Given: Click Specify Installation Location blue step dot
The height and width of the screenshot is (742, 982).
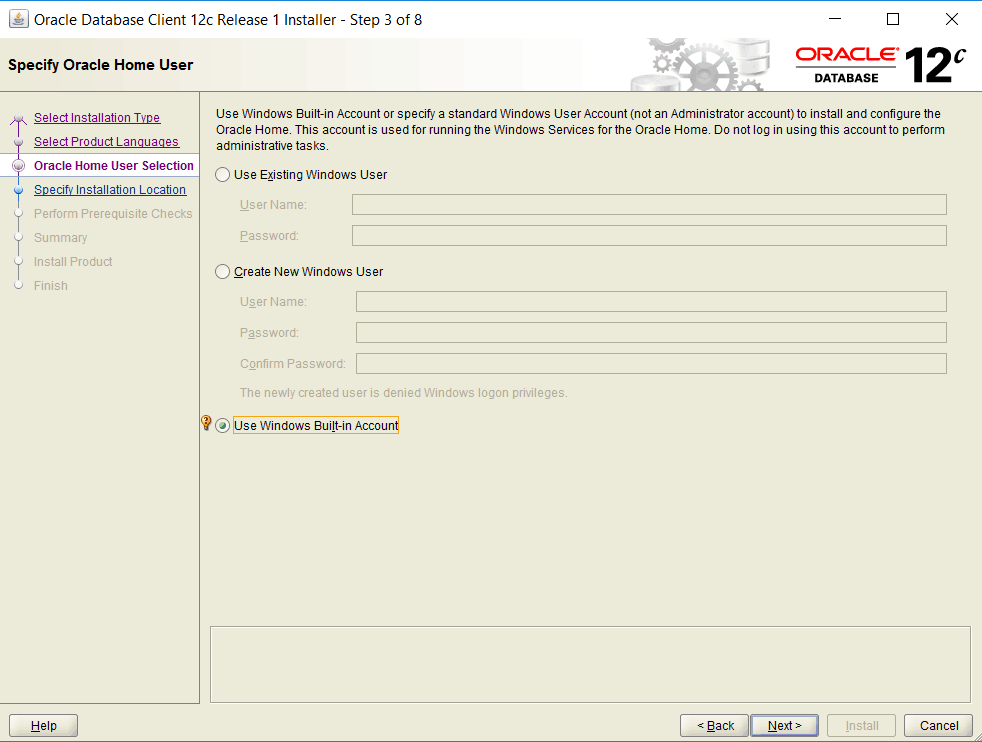Looking at the screenshot, I should pos(19,190).
